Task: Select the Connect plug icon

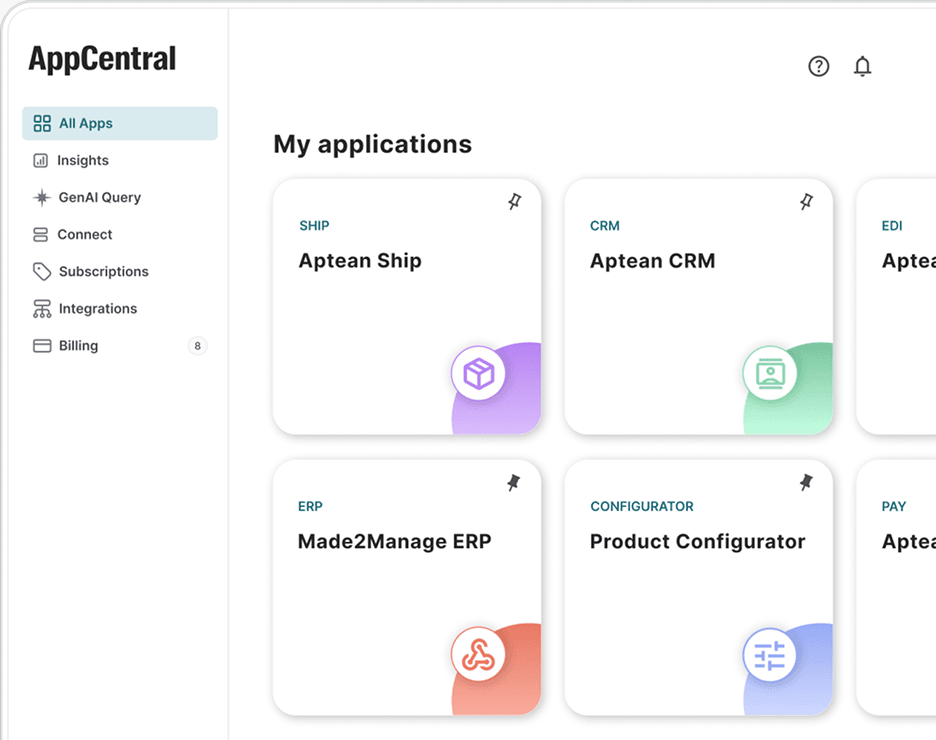Action: pyautogui.click(x=40, y=234)
